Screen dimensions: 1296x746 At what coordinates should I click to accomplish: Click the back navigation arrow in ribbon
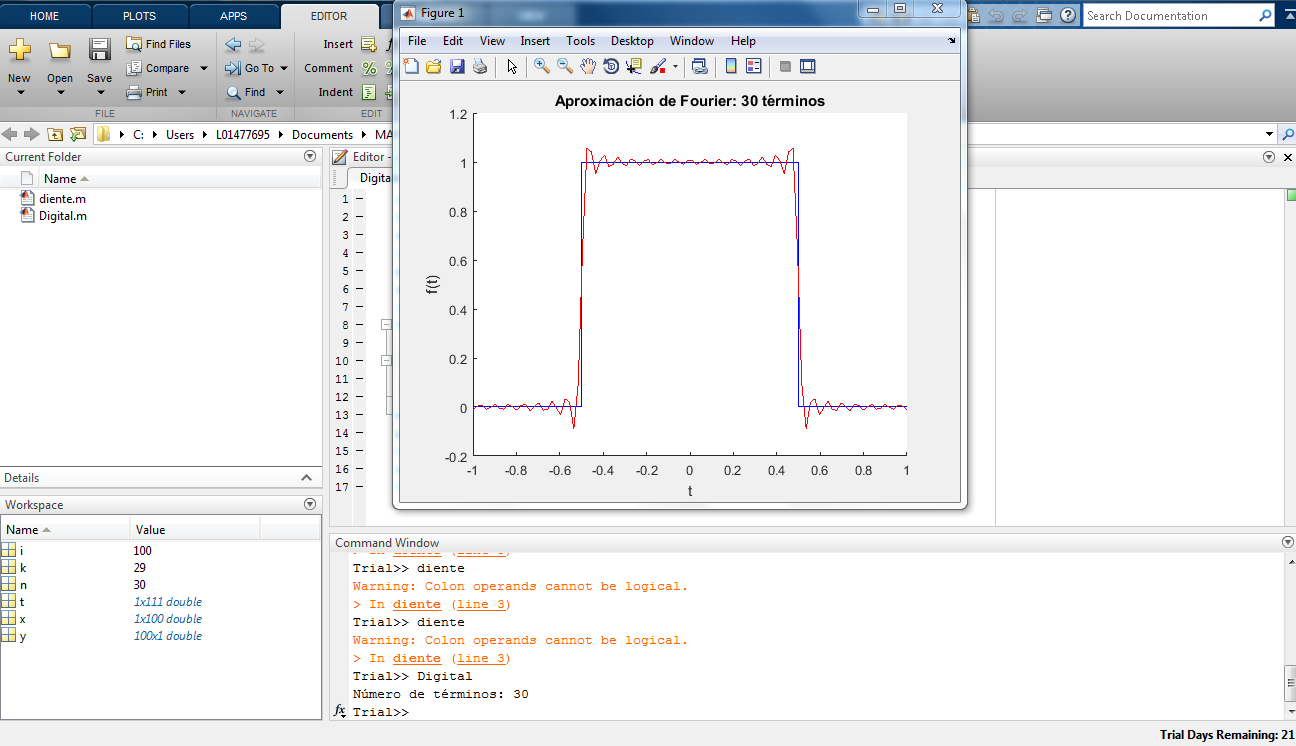click(x=233, y=44)
